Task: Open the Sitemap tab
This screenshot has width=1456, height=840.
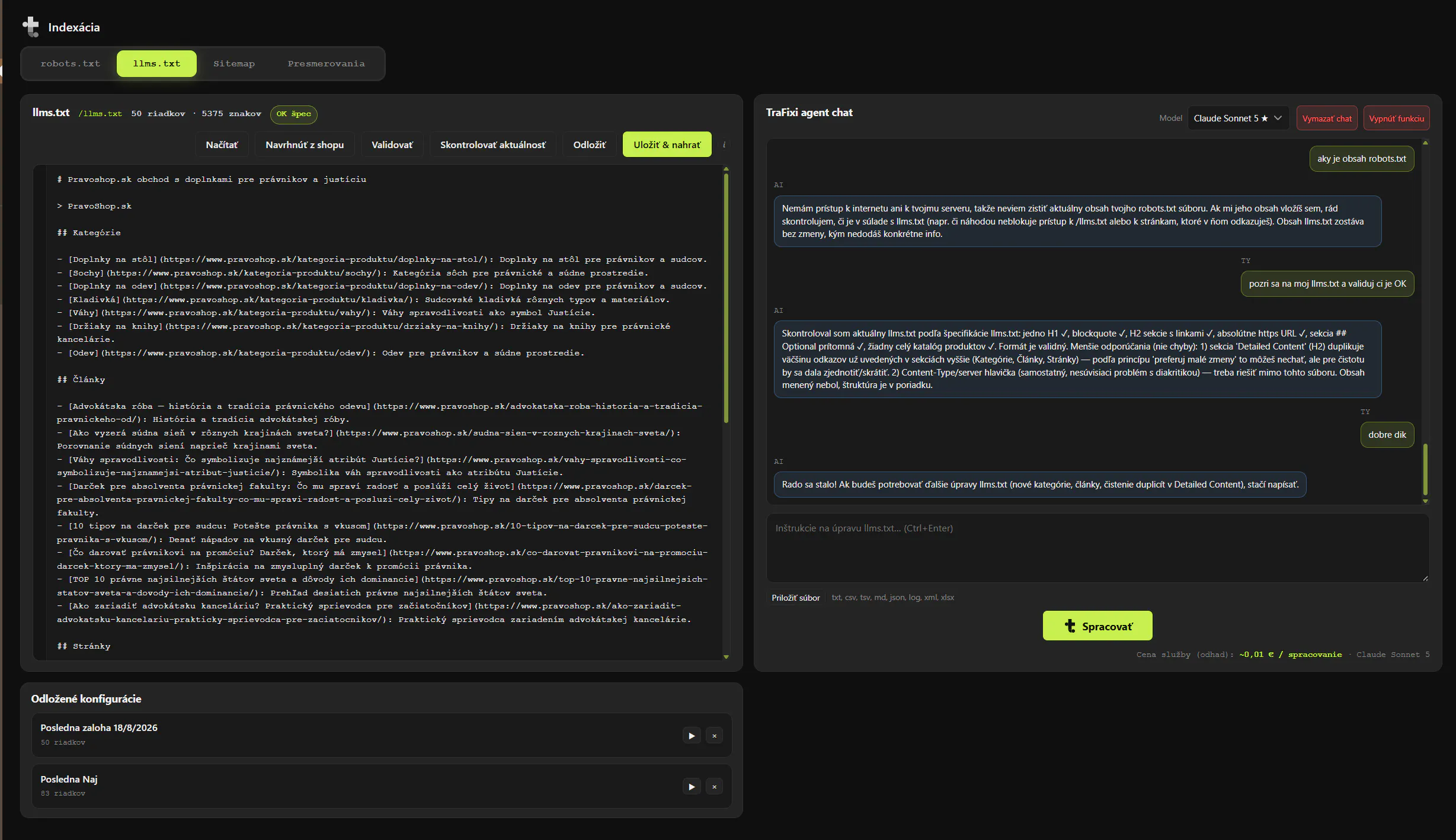Action: click(234, 63)
